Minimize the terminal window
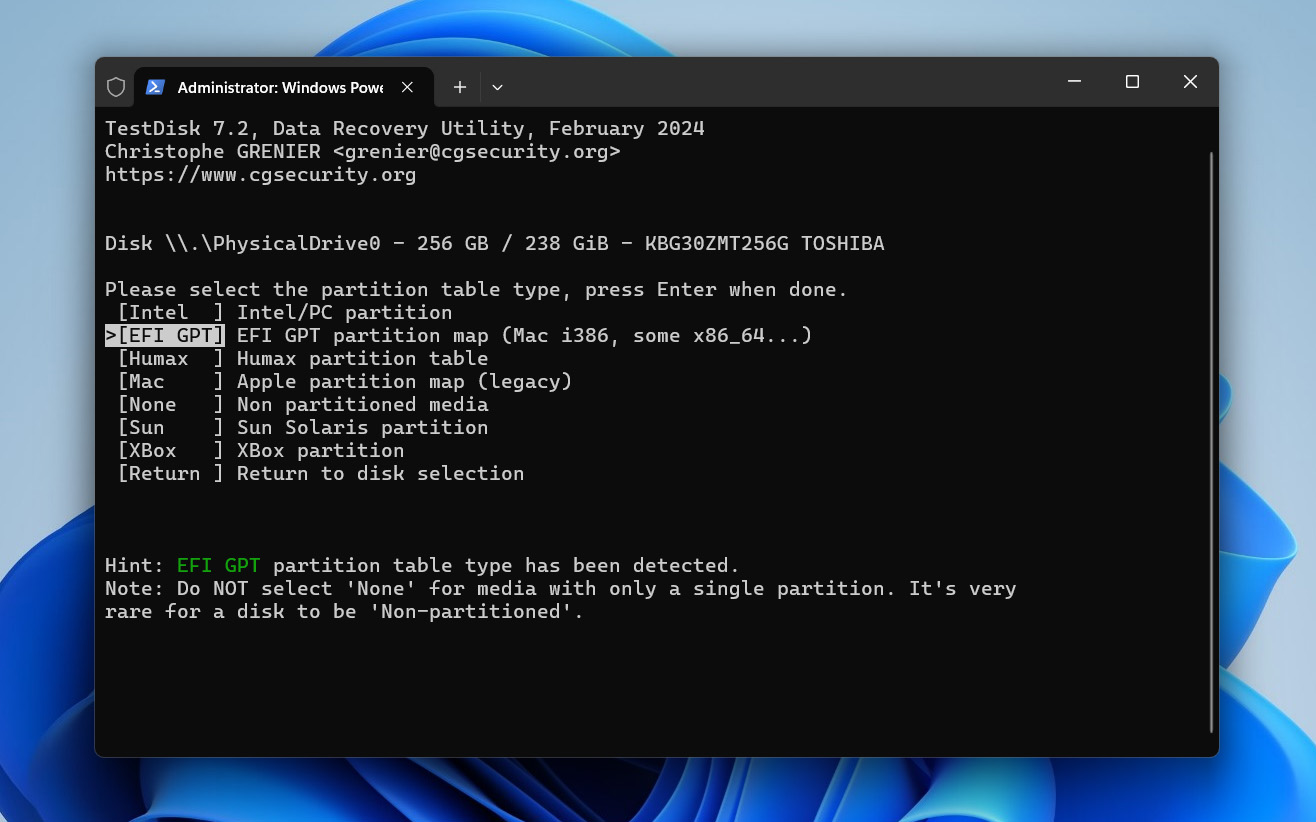This screenshot has height=822, width=1316. pyautogui.click(x=1074, y=82)
